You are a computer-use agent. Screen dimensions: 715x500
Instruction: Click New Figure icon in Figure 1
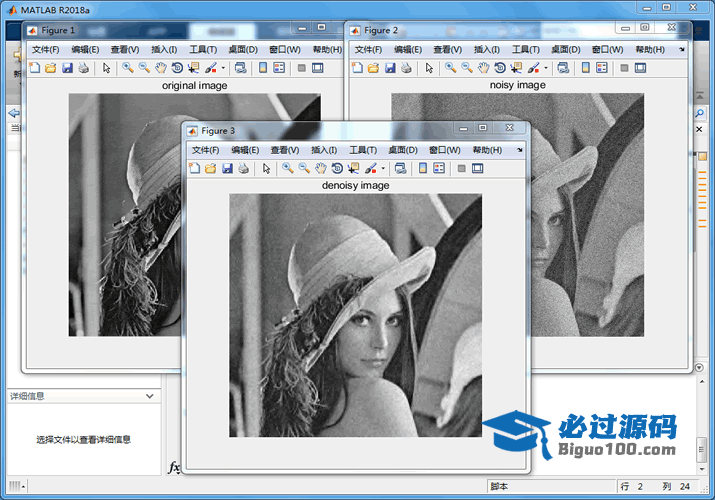pos(35,68)
